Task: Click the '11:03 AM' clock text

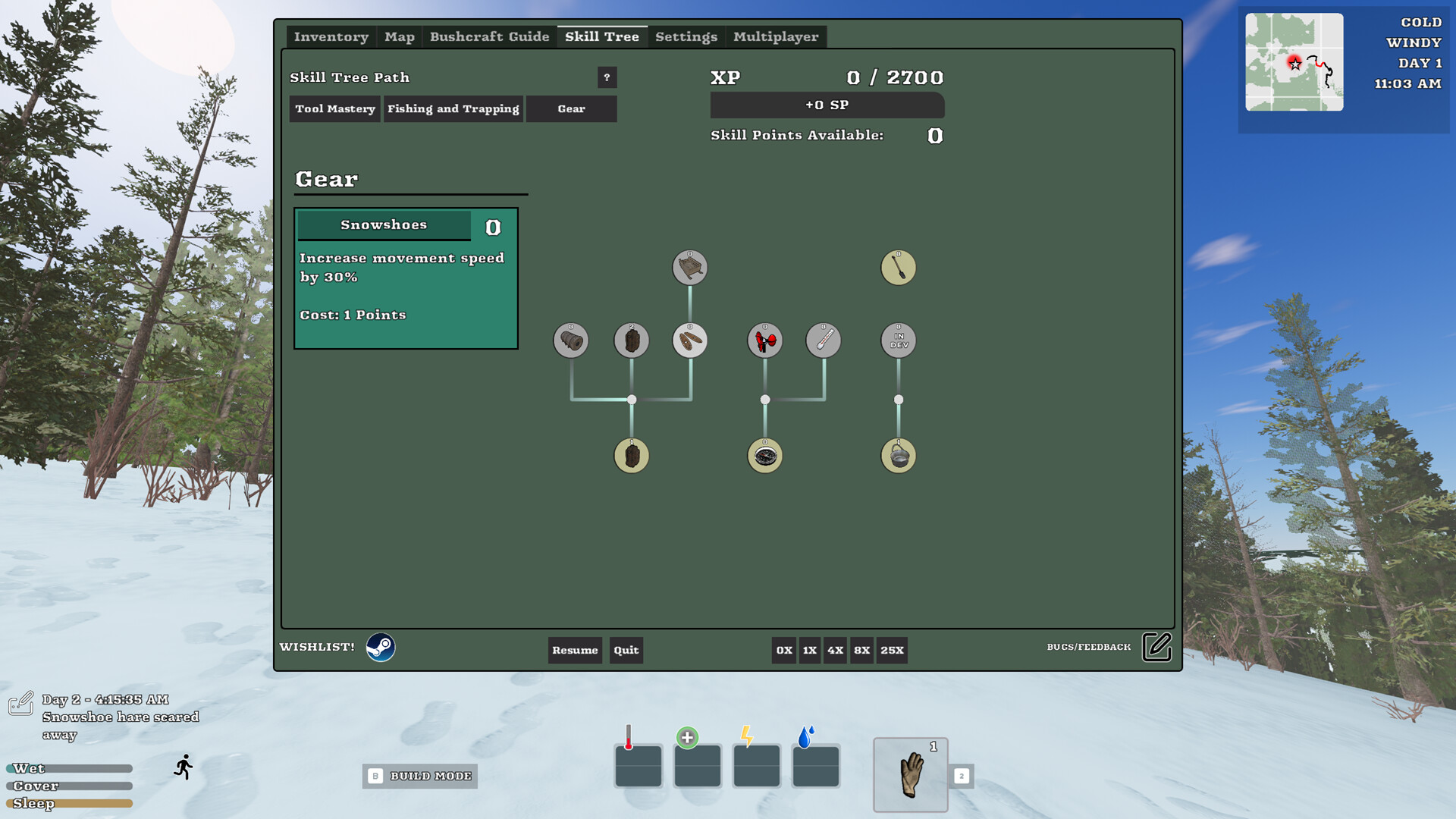Action: (x=1407, y=83)
